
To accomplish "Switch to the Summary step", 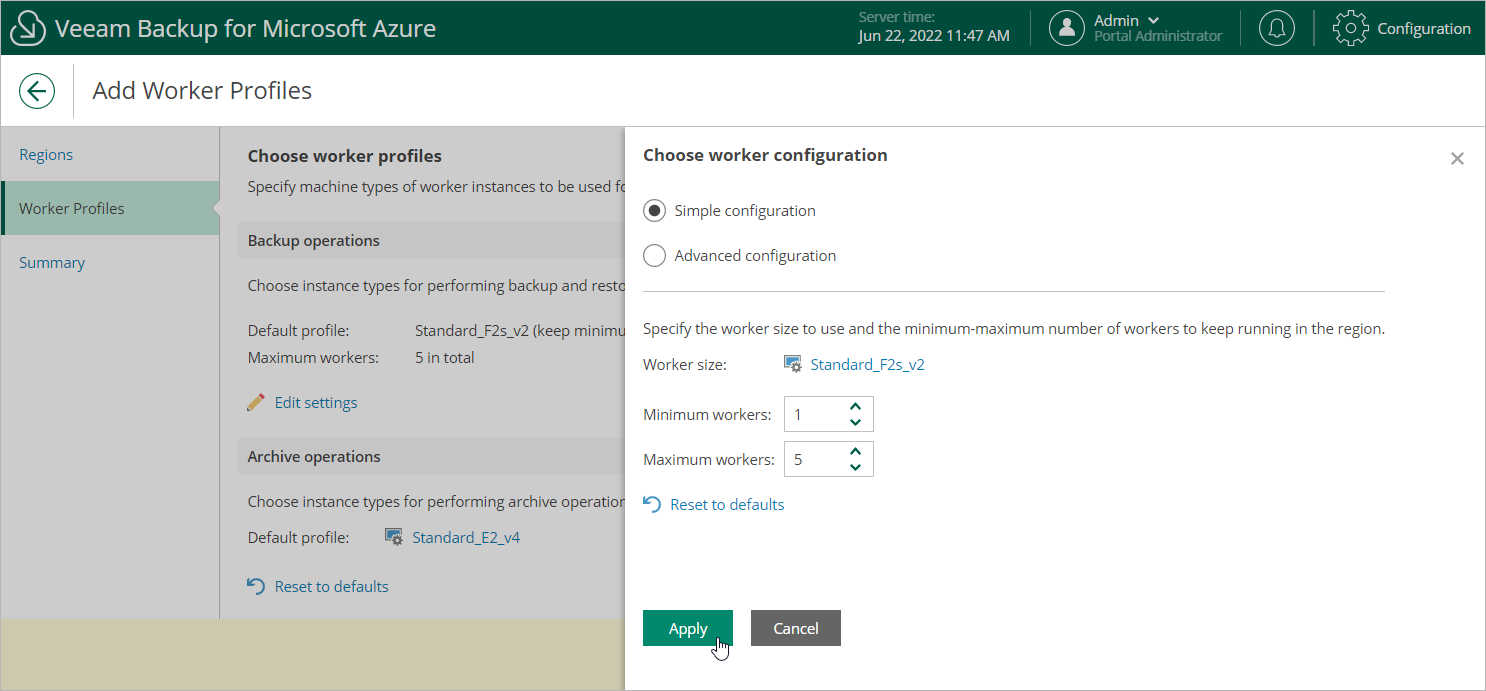I will tap(52, 263).
